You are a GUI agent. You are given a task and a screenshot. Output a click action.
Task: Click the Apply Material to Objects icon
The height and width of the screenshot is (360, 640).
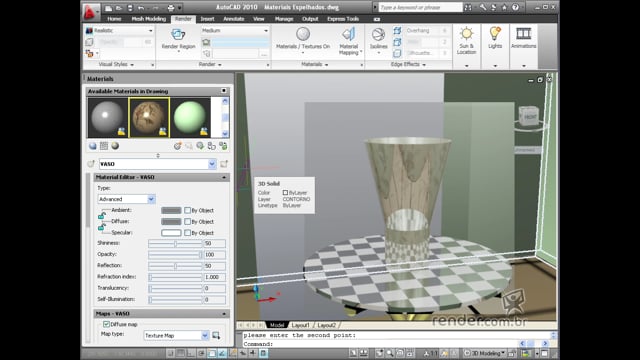tap(200, 146)
